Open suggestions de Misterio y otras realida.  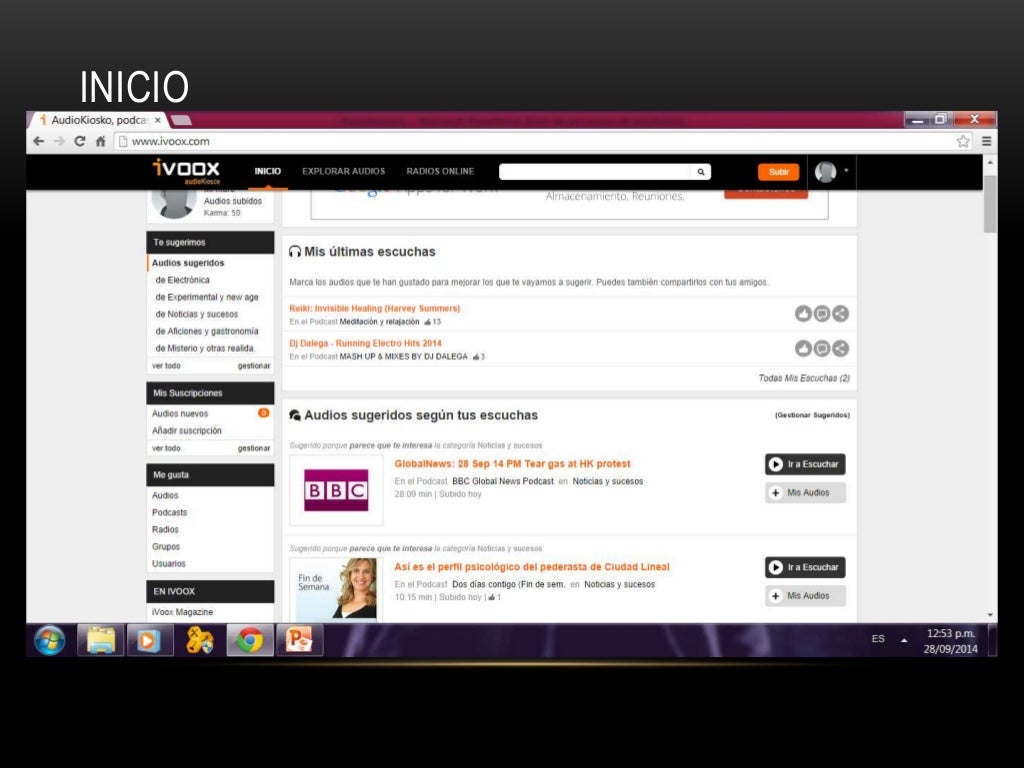[205, 348]
